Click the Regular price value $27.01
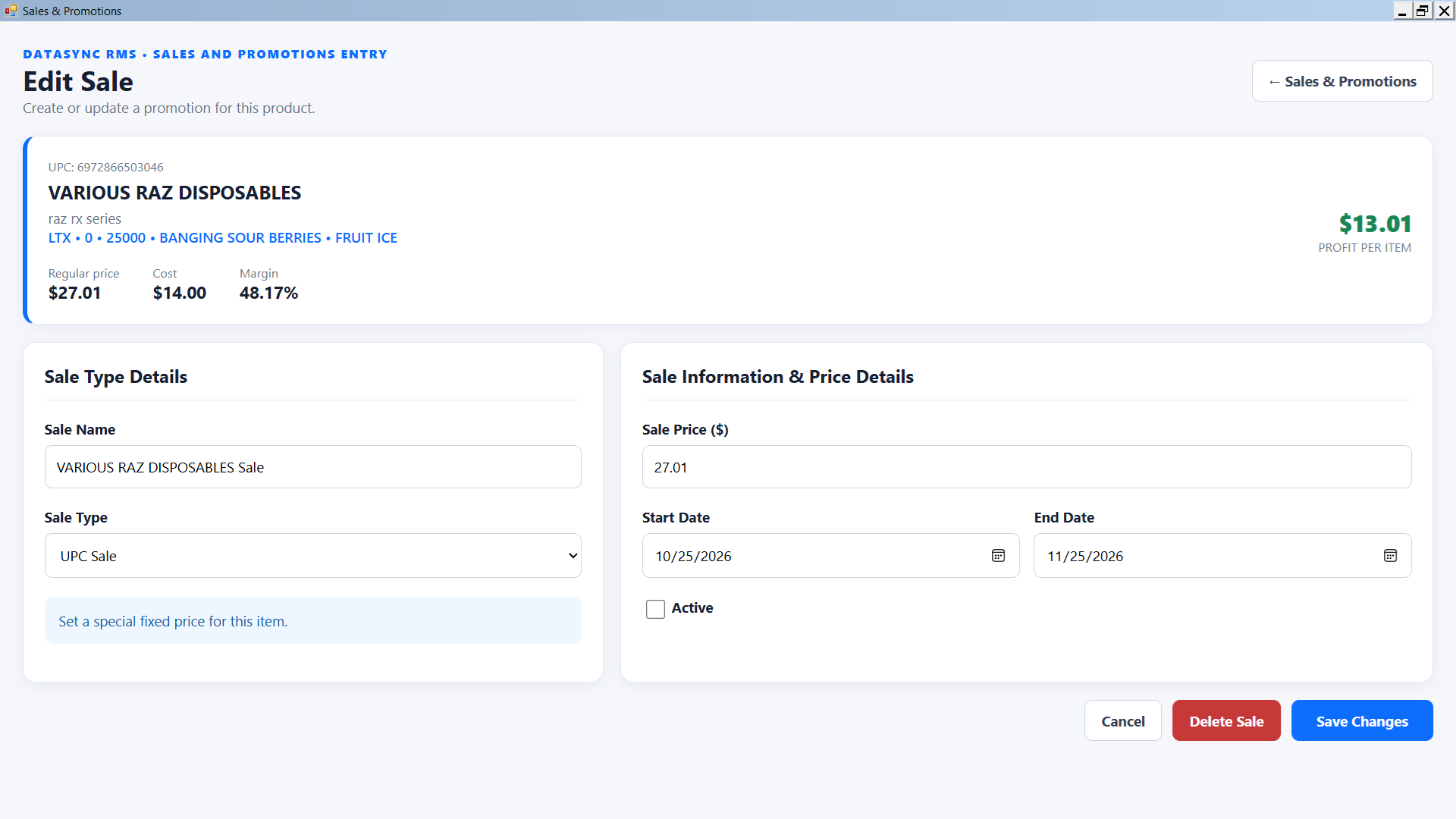1456x819 pixels. 74,293
